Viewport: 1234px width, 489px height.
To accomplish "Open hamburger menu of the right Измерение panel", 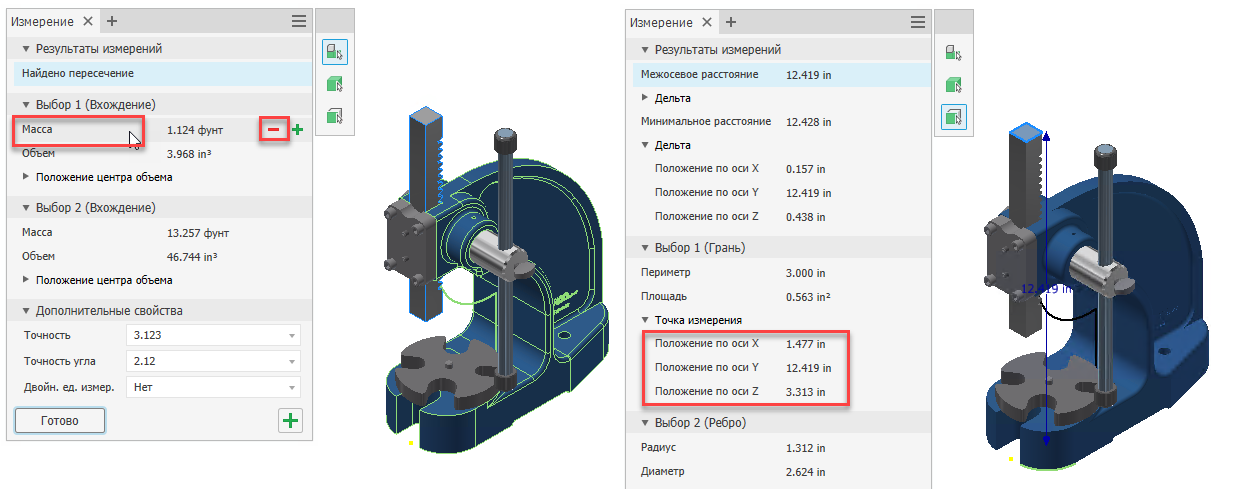I will [x=918, y=22].
